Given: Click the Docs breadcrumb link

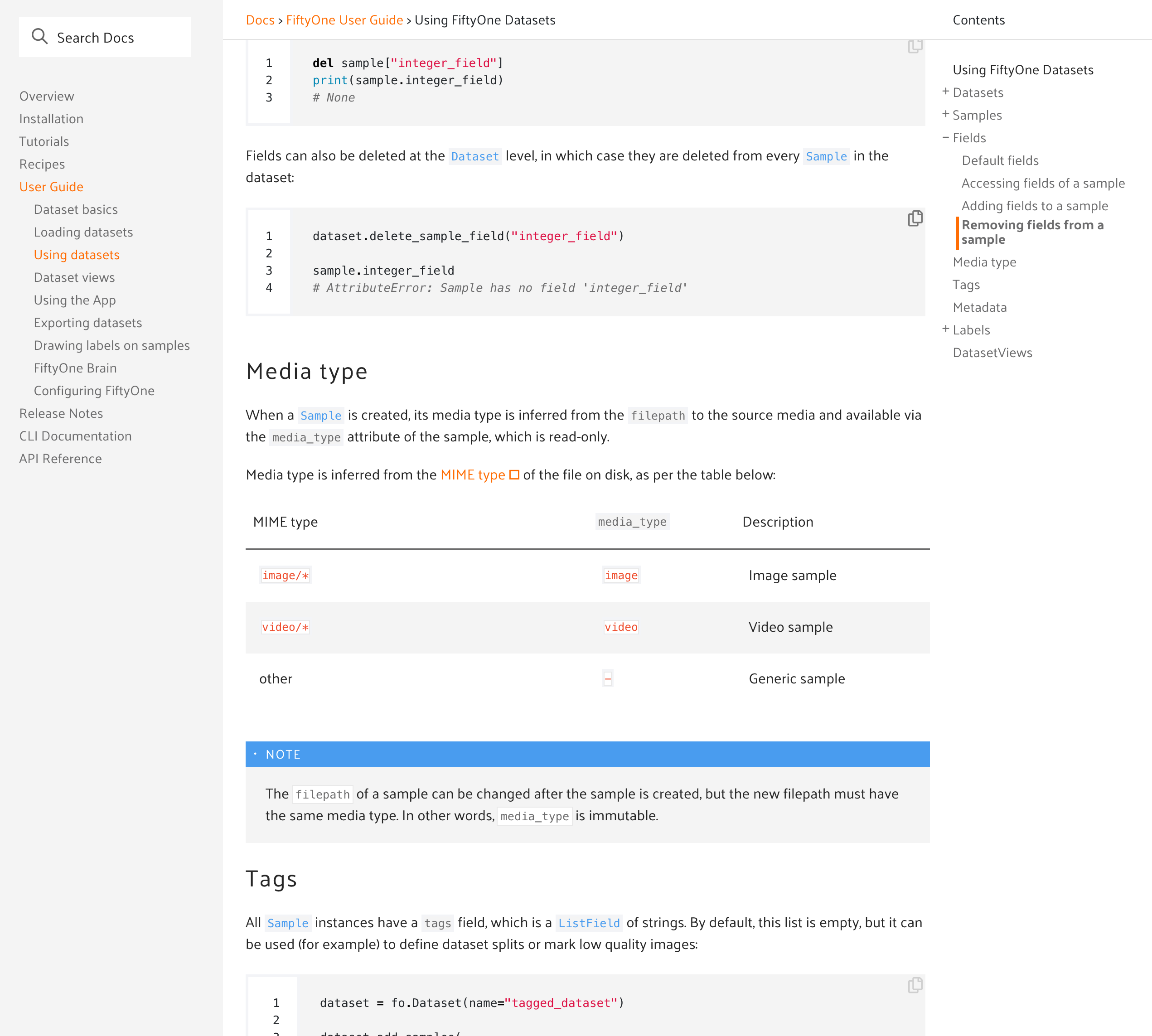Looking at the screenshot, I should tap(261, 20).
